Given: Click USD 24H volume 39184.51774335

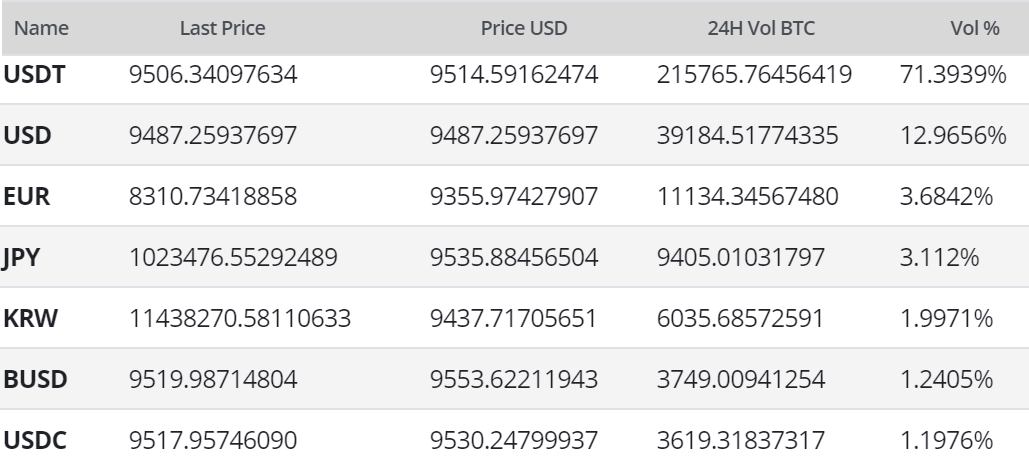Looking at the screenshot, I should point(747,135).
